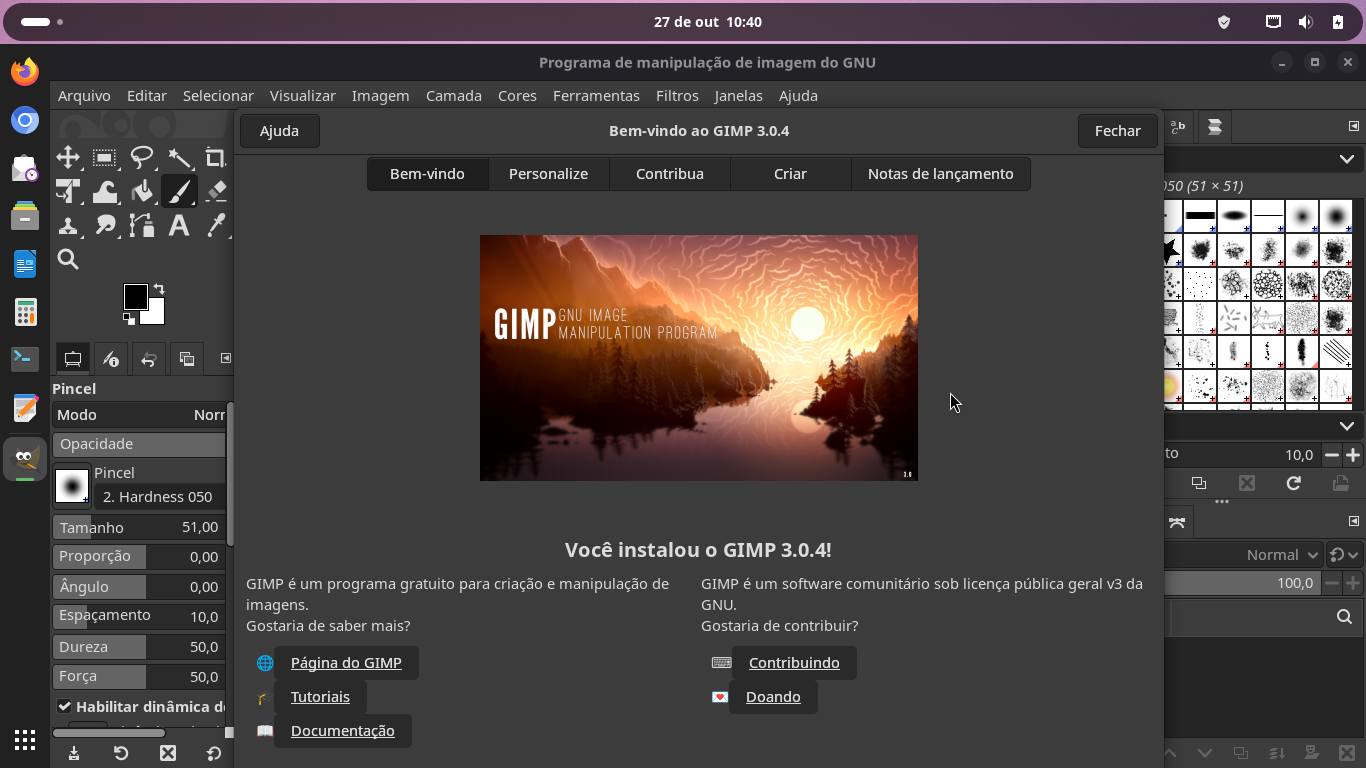The image size is (1366, 768).
Task: Open the Normal layer mode dropdown
Action: tap(1283, 554)
